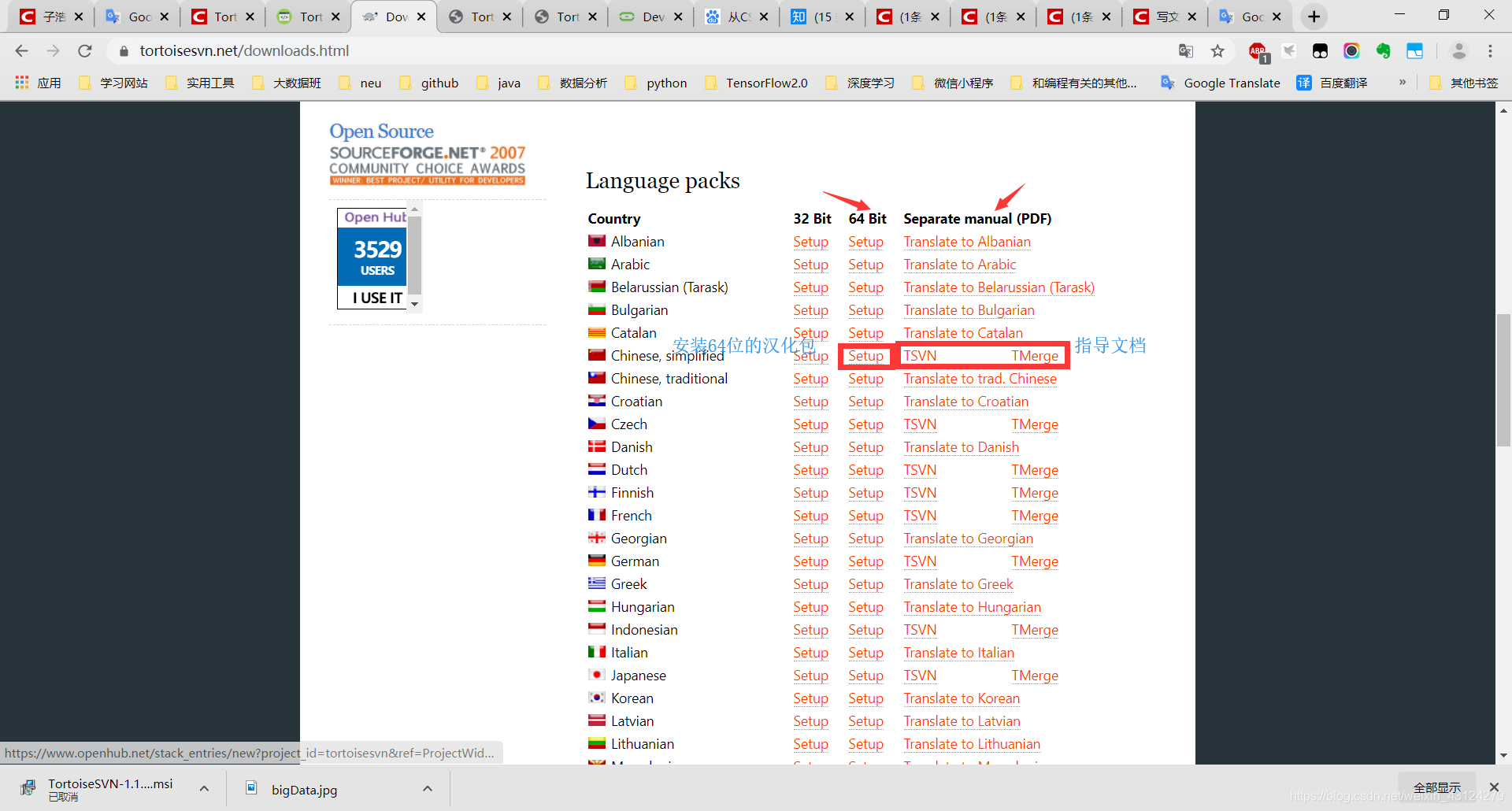Click the 全部显示 show all downloads button
Screen dimensions: 1512x811
(1436, 787)
